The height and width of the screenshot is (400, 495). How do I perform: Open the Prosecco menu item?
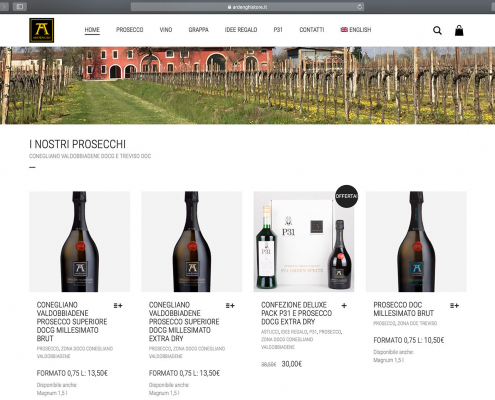click(130, 30)
